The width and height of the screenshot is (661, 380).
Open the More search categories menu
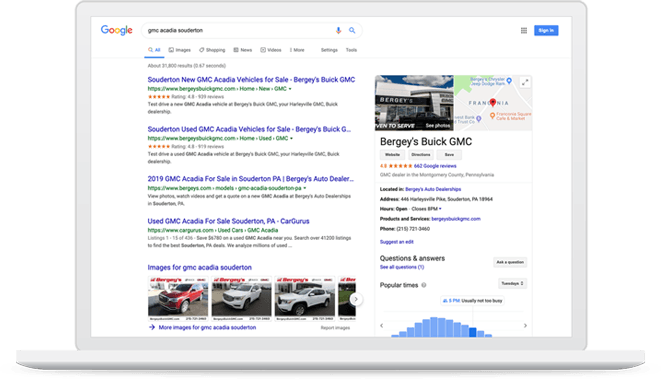pos(297,50)
